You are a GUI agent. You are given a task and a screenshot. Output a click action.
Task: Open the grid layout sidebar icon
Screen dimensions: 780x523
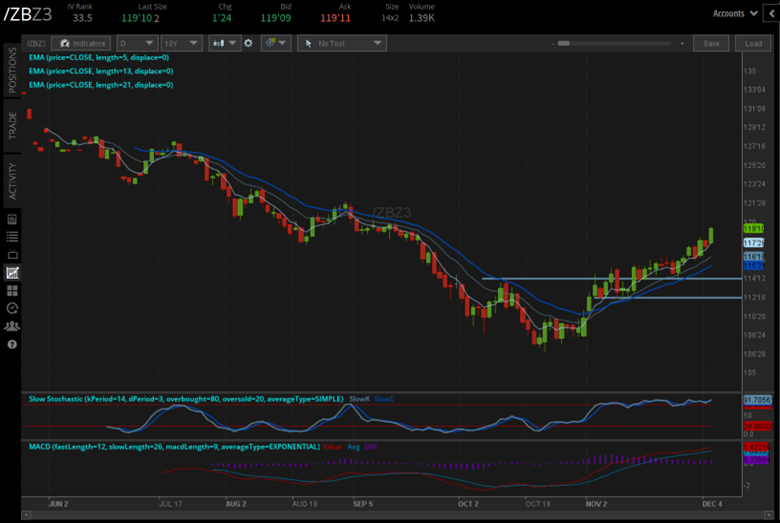point(12,290)
